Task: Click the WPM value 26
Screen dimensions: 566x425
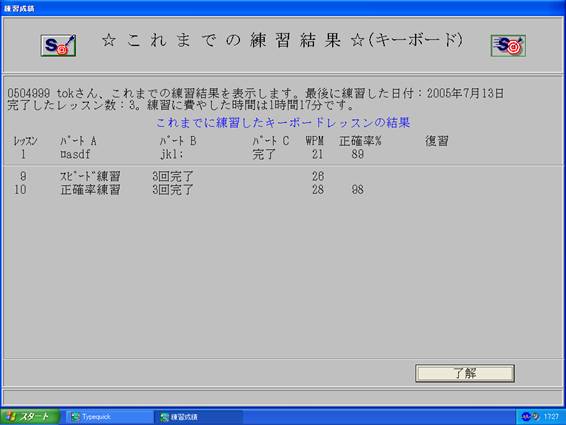Action: point(318,177)
